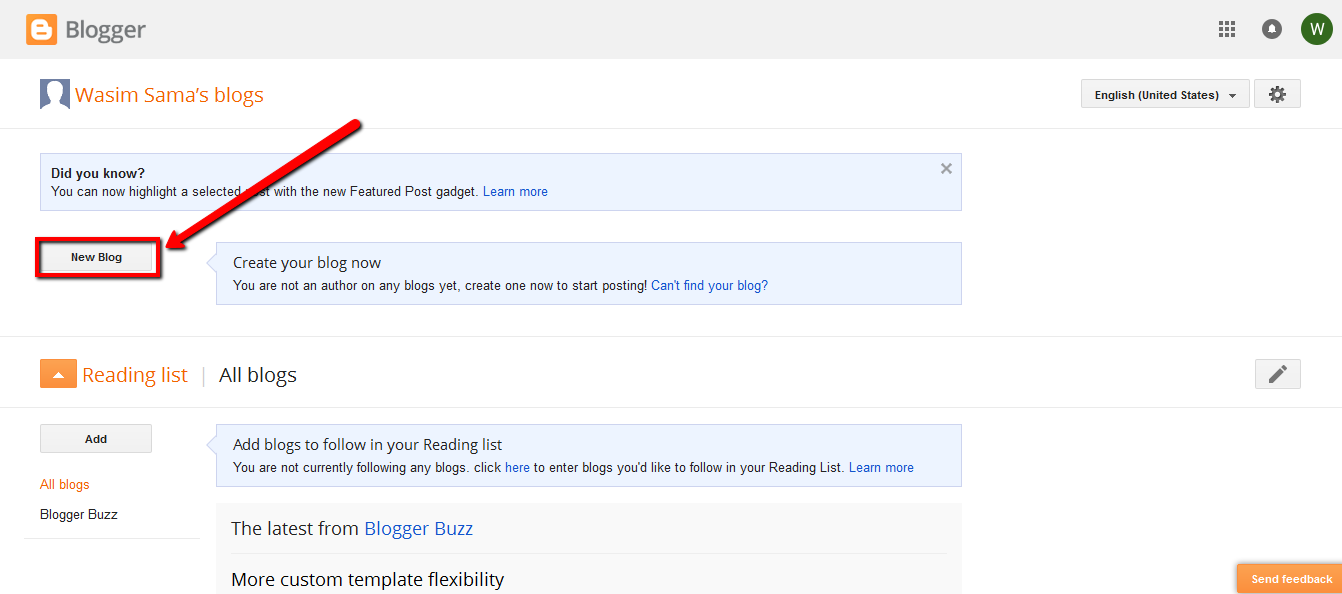The height and width of the screenshot is (594, 1342).
Task: Switch to the Reading list tab
Action: click(135, 375)
